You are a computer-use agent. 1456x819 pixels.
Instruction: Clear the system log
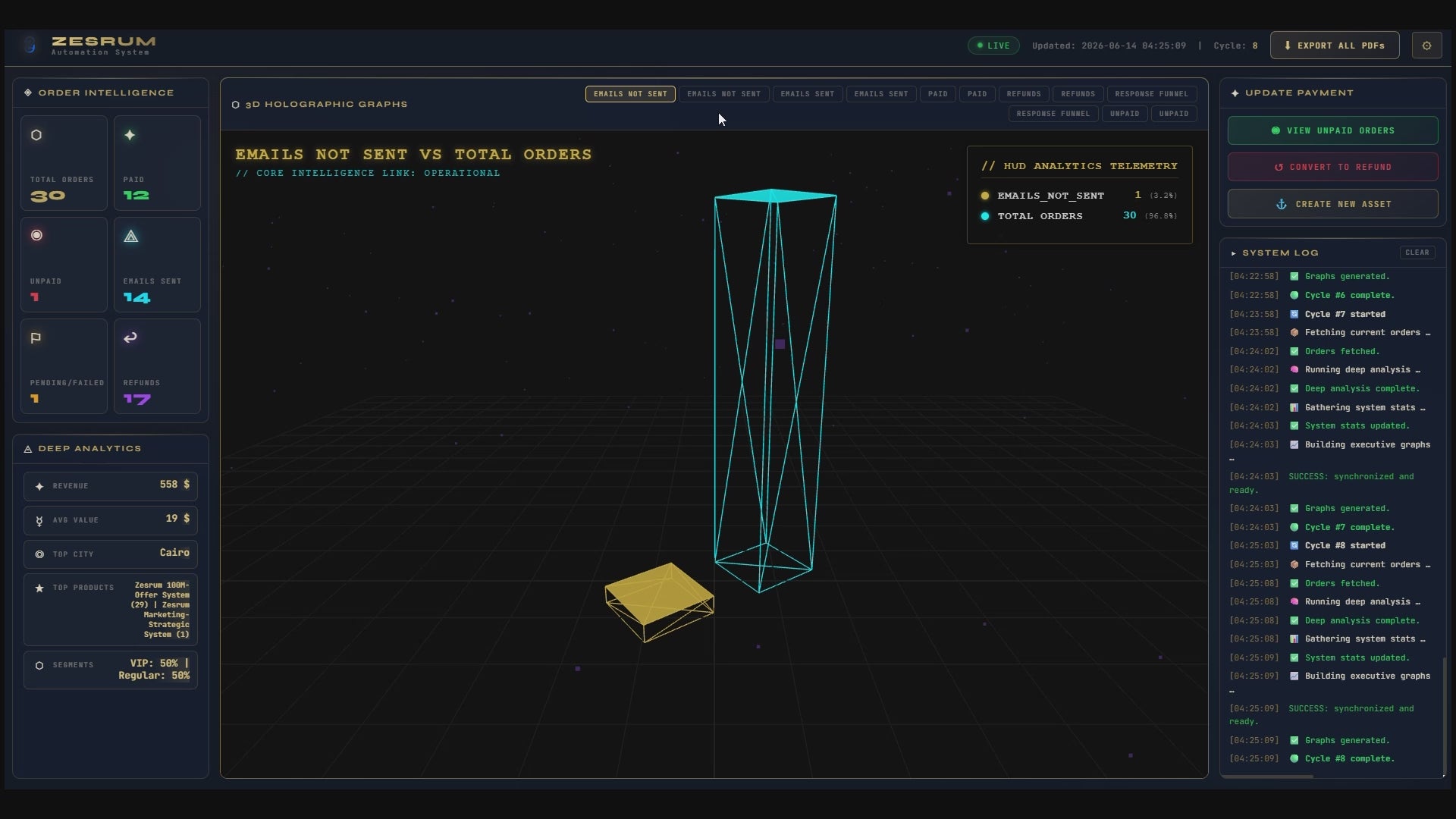[1417, 253]
